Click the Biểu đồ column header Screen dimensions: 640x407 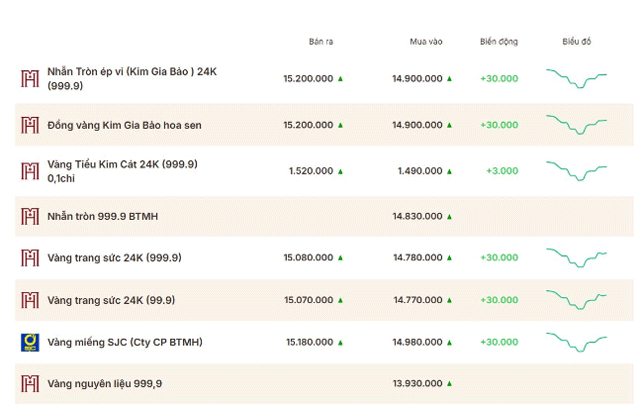point(577,42)
